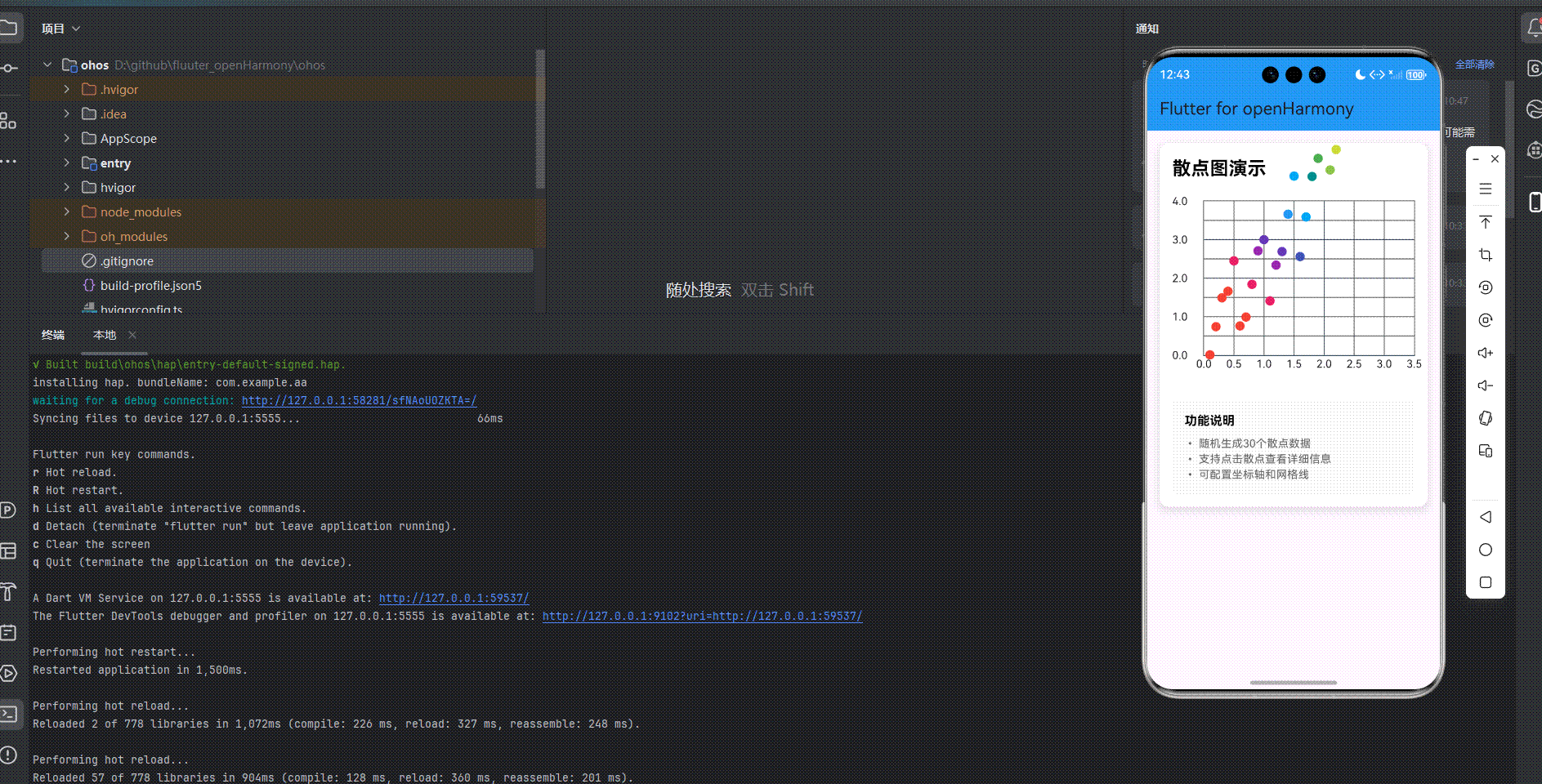Open the Project tool window folder icon
The image size is (1542, 784).
(x=8, y=29)
